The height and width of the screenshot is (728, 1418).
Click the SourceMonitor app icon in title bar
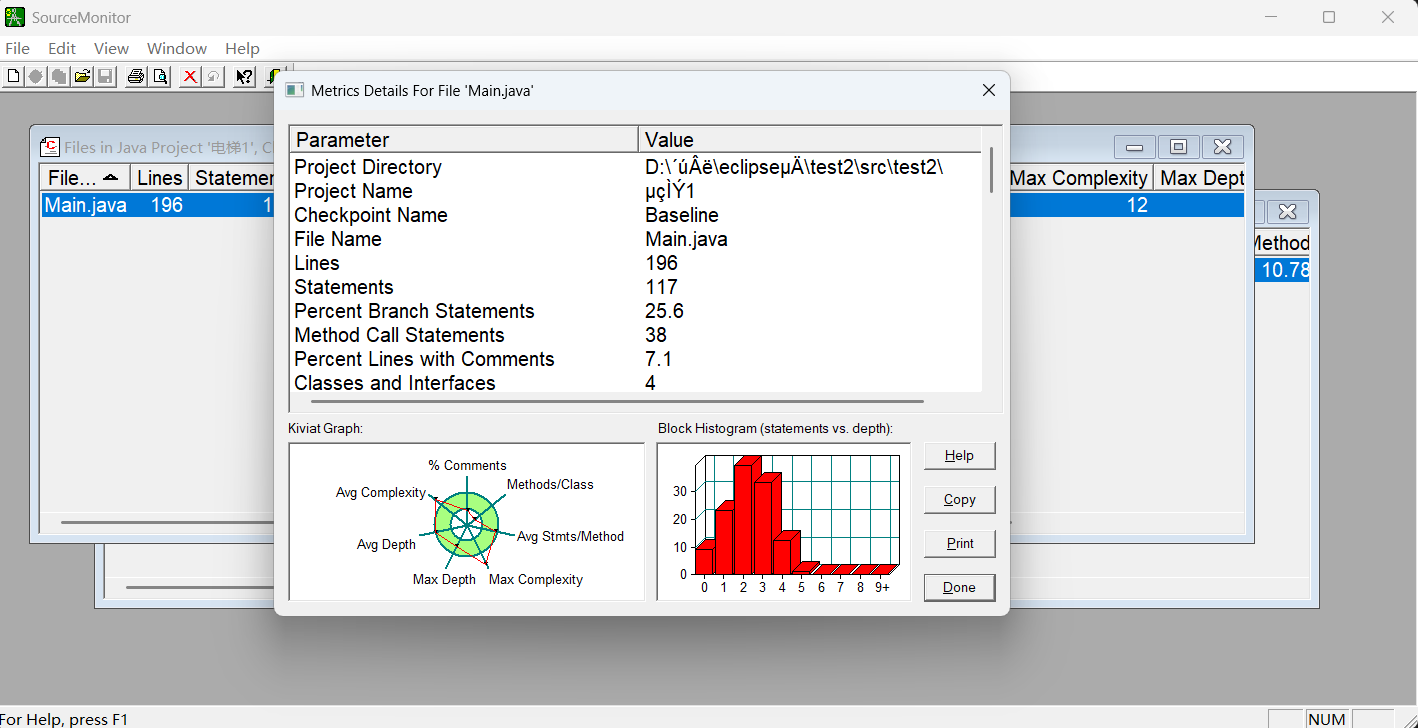point(15,17)
